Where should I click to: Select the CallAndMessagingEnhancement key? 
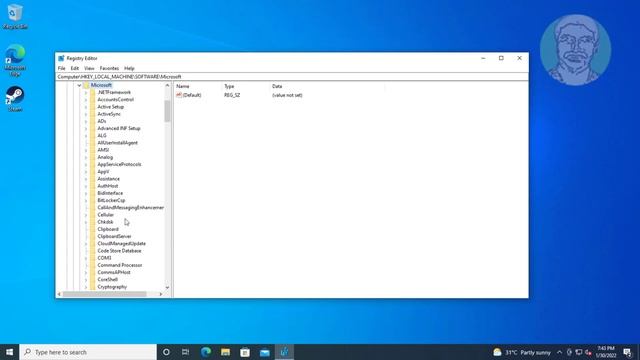[131, 208]
